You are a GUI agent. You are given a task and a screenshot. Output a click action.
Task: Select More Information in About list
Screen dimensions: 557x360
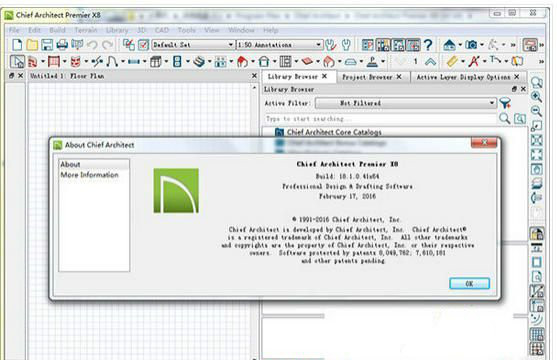90,175
